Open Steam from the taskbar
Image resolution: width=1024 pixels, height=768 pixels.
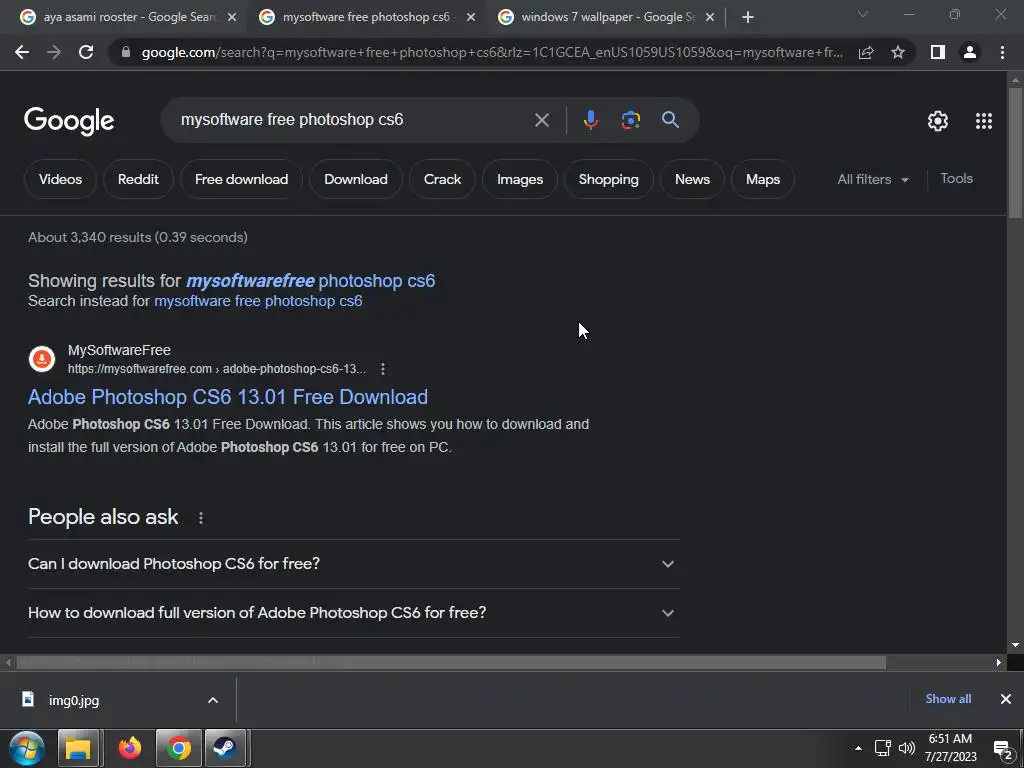pyautogui.click(x=225, y=748)
